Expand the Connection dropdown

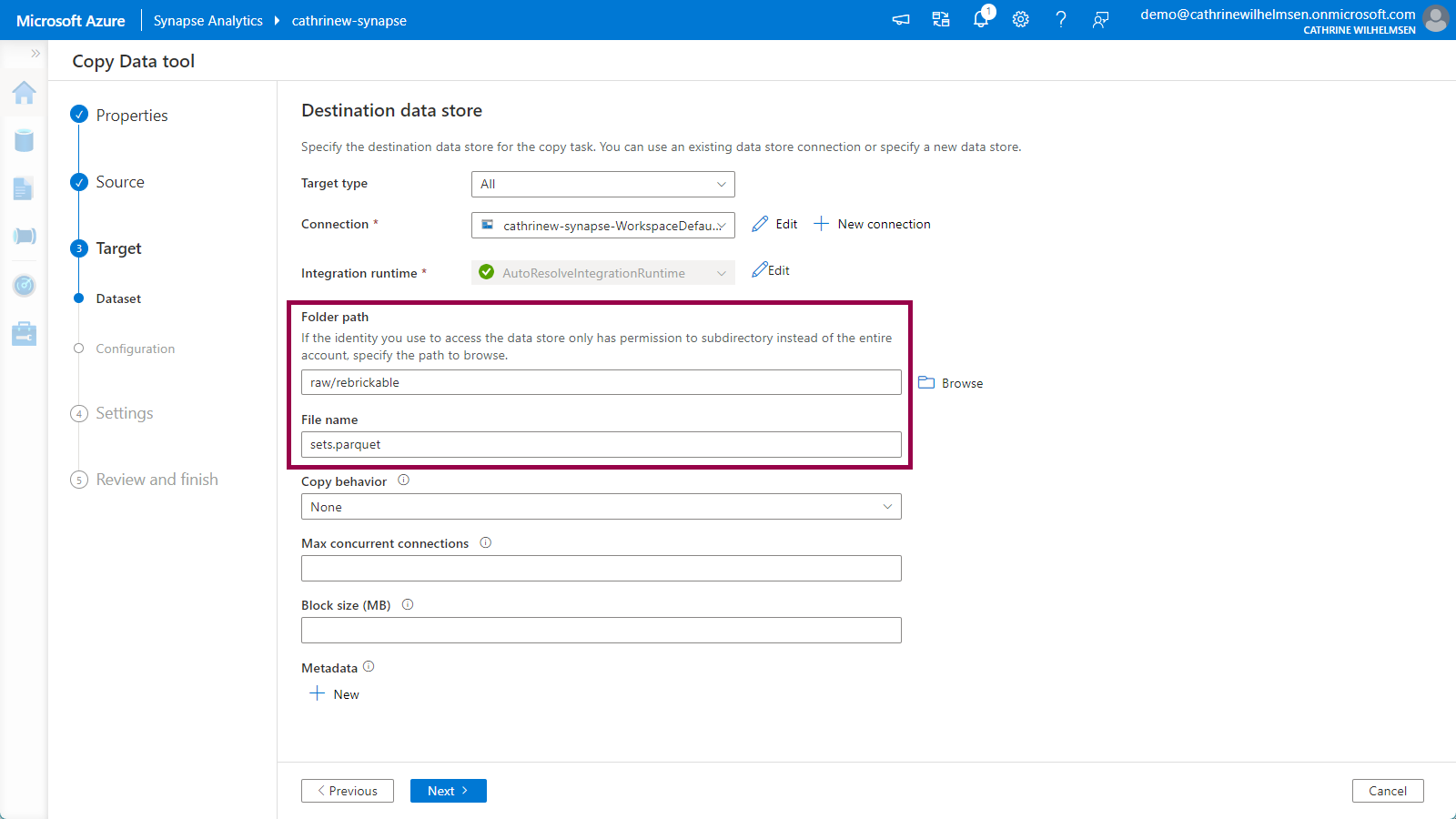coord(602,225)
